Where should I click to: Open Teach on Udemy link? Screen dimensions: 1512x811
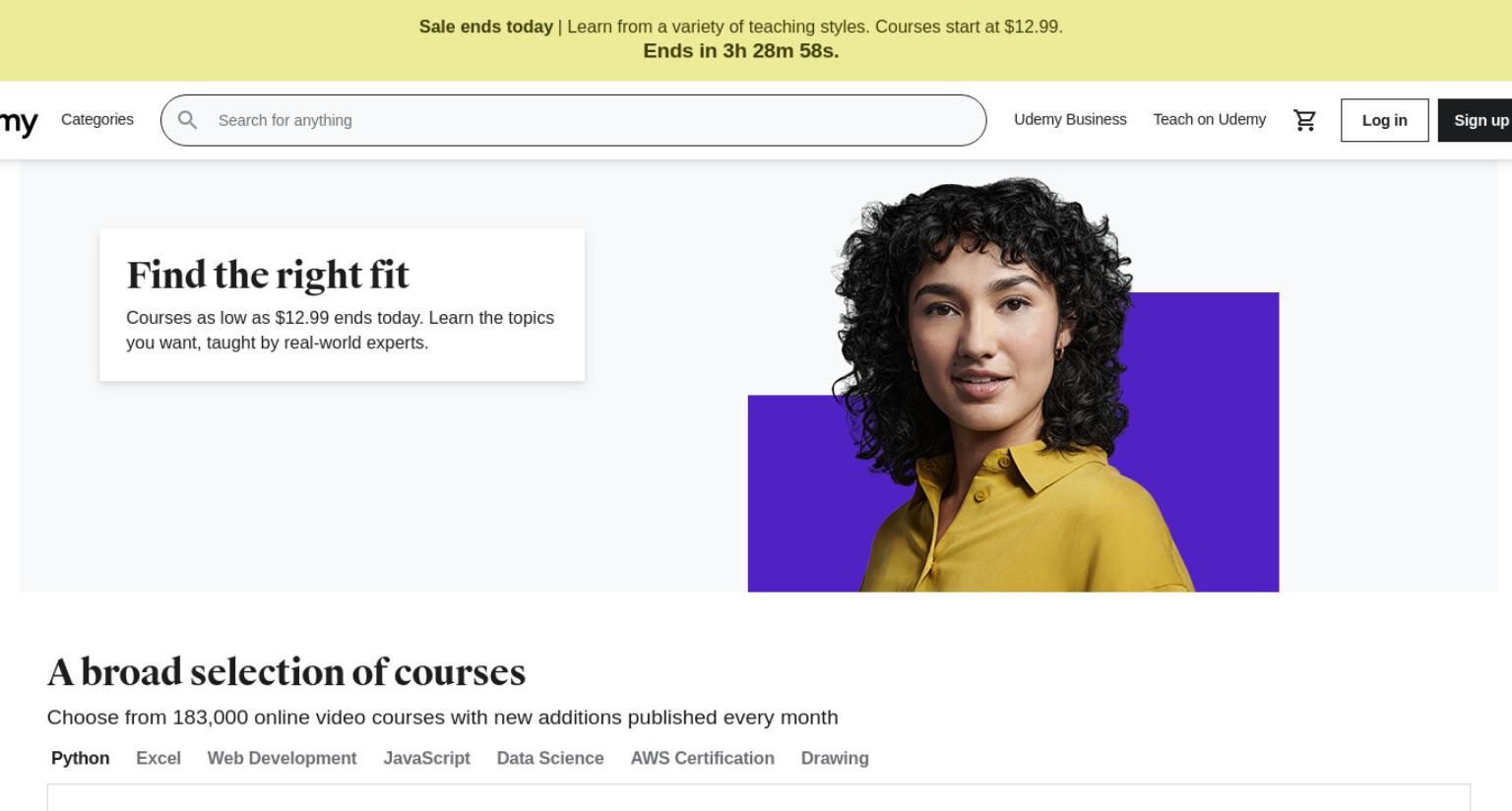pyautogui.click(x=1210, y=119)
